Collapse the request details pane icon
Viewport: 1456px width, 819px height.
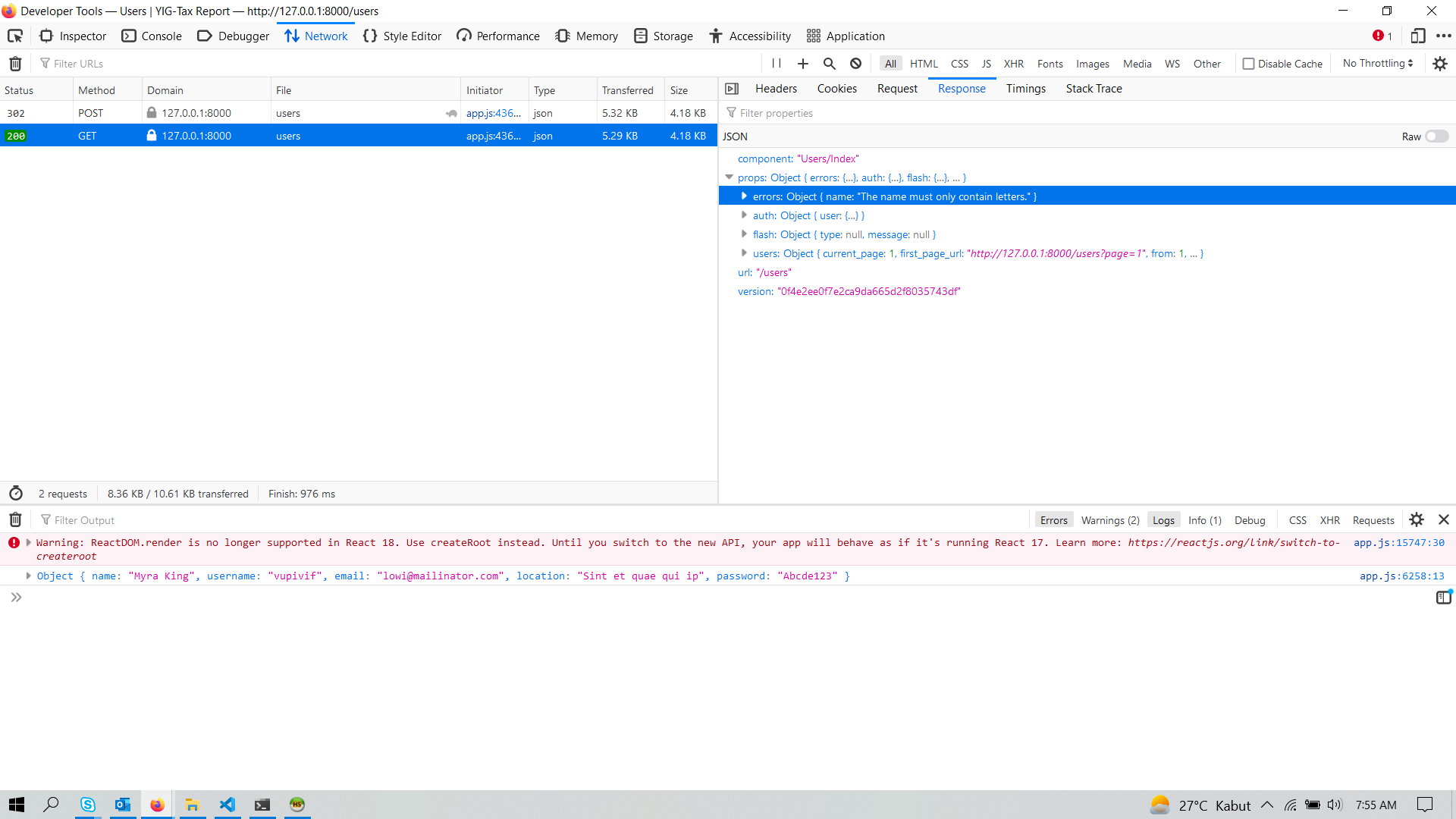pyautogui.click(x=732, y=89)
